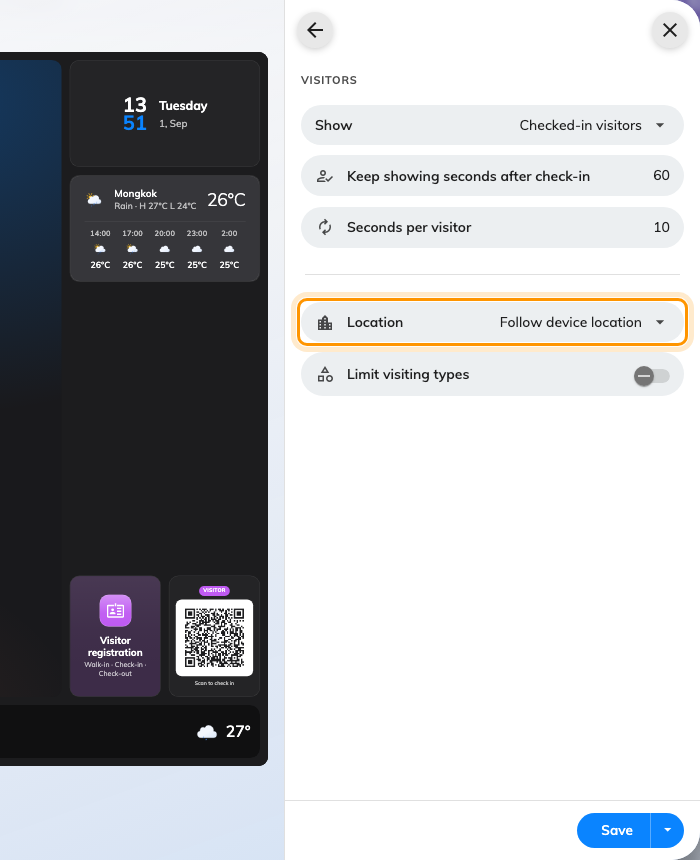
Task: Click the 27° temperature in bottom bar
Action: point(238,732)
